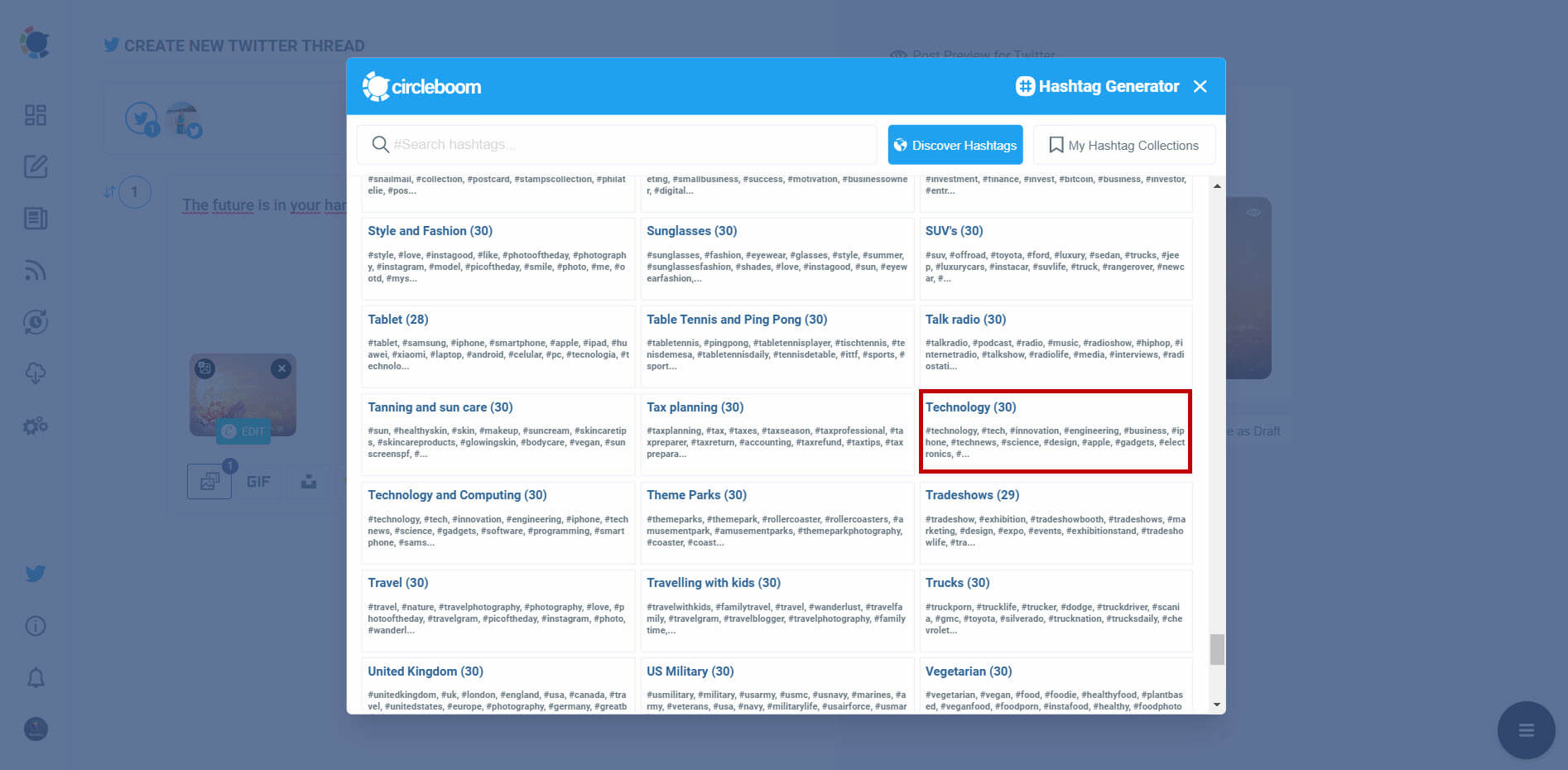
Task: Select the Technology hashtag group
Action: pyautogui.click(x=1056, y=431)
